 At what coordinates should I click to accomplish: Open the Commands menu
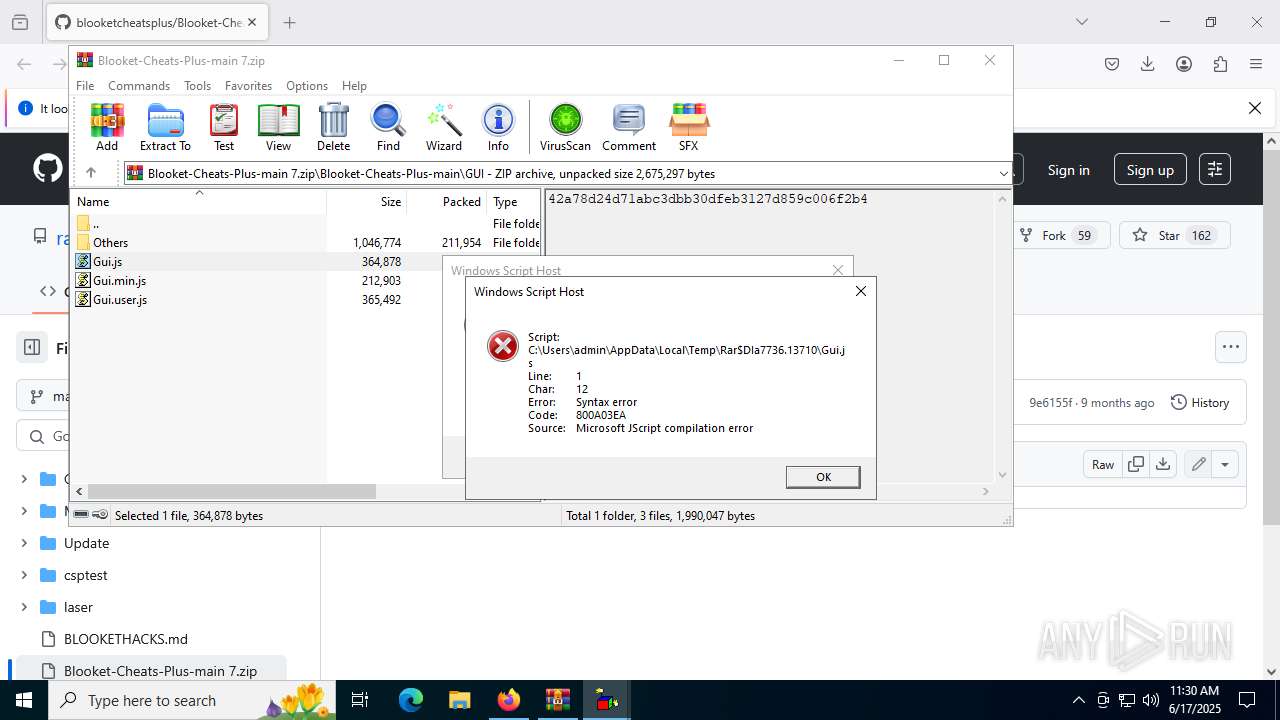tap(139, 86)
